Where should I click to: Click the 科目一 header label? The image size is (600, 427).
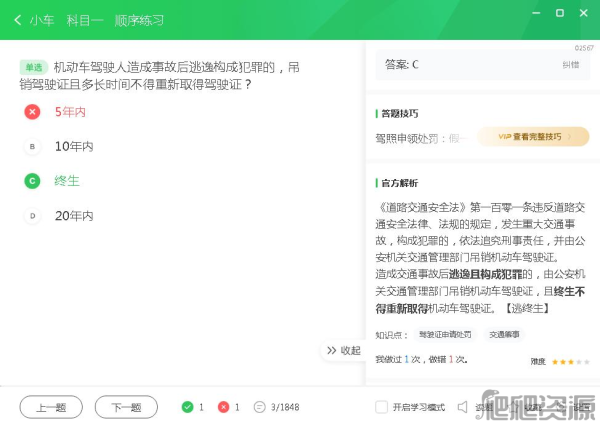pyautogui.click(x=85, y=20)
